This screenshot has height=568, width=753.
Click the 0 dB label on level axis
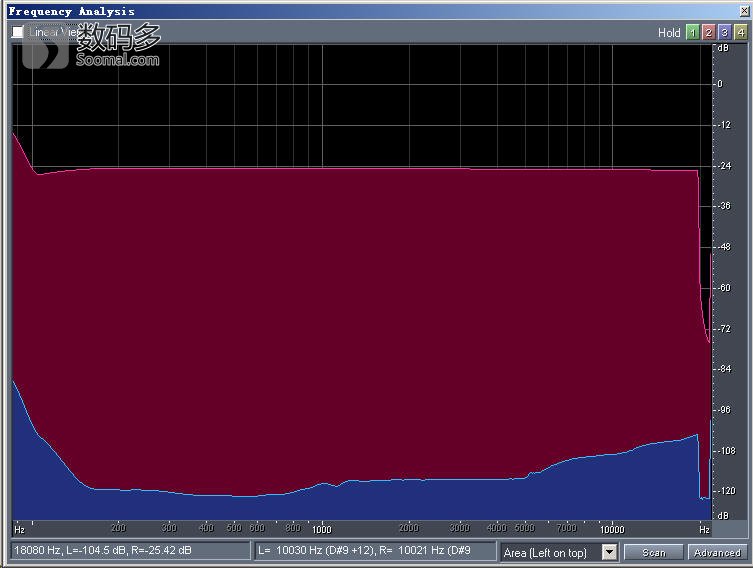coord(720,84)
